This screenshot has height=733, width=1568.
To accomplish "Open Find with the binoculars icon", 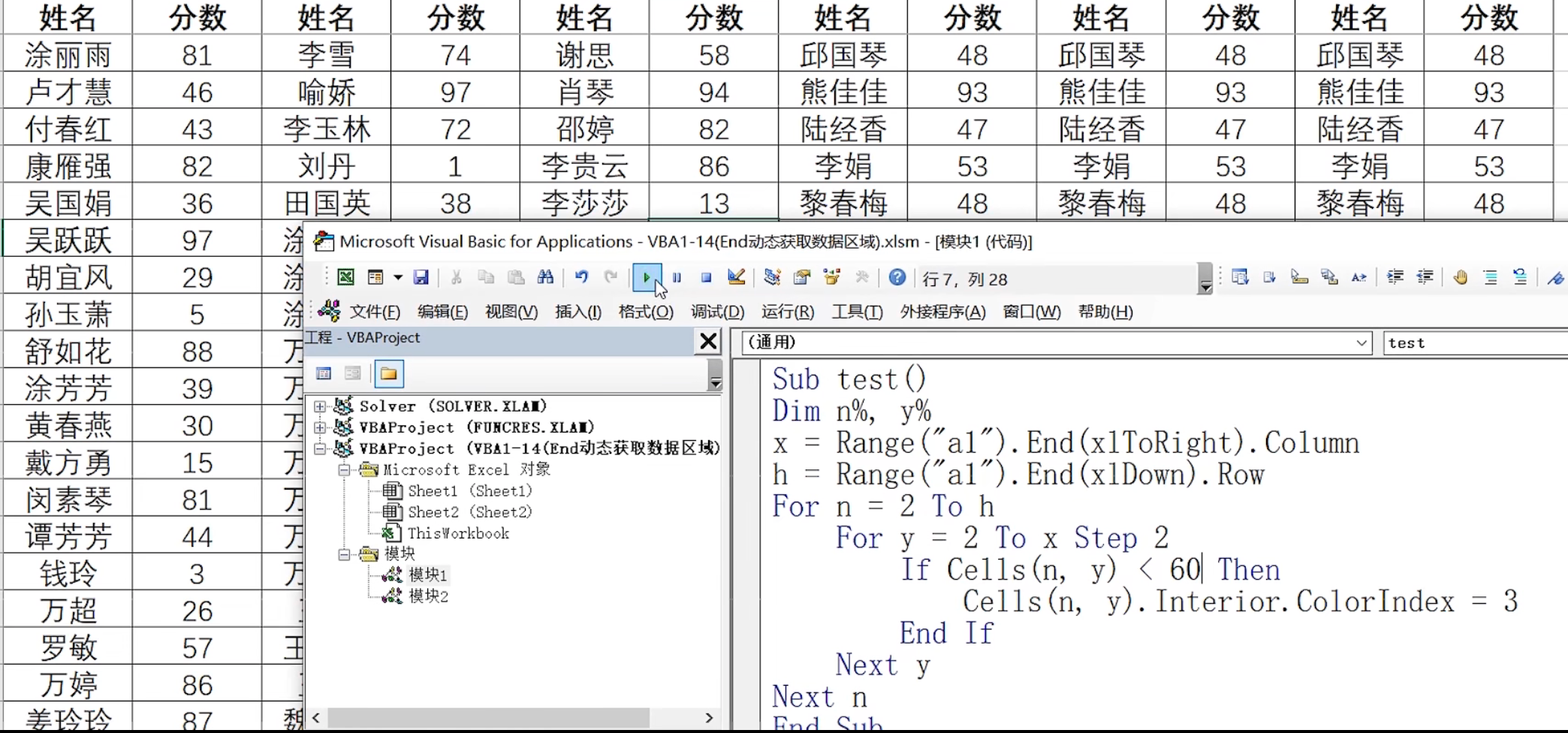I will 546,277.
